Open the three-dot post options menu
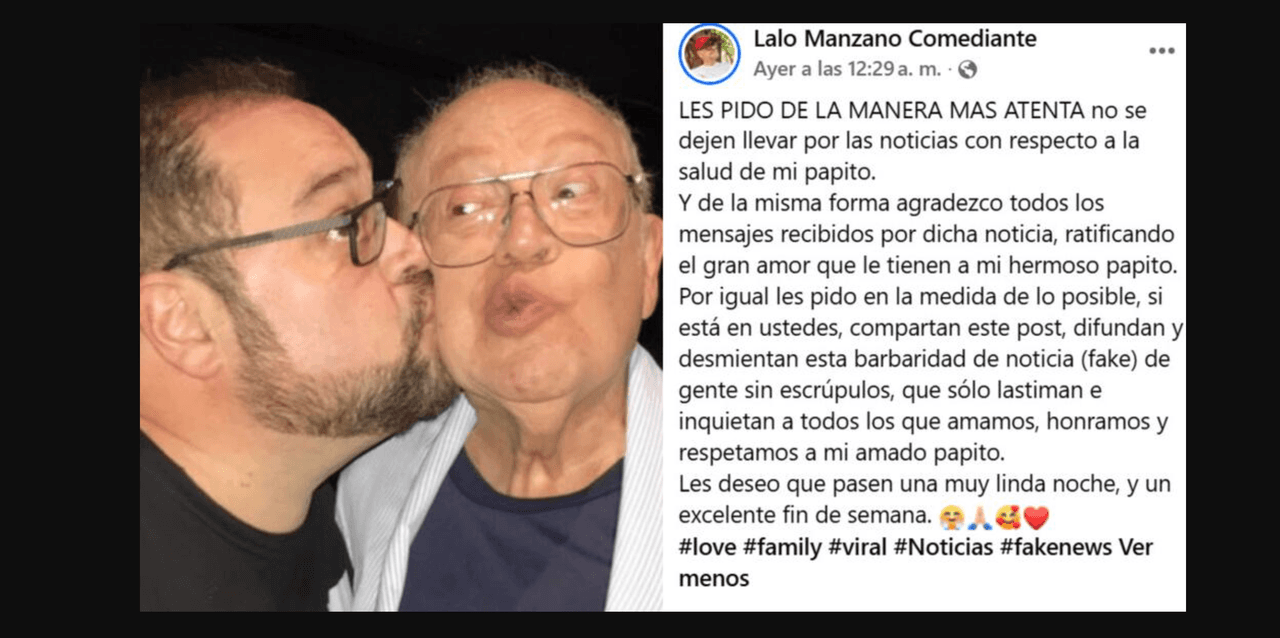This screenshot has width=1280, height=638. pyautogui.click(x=1161, y=51)
